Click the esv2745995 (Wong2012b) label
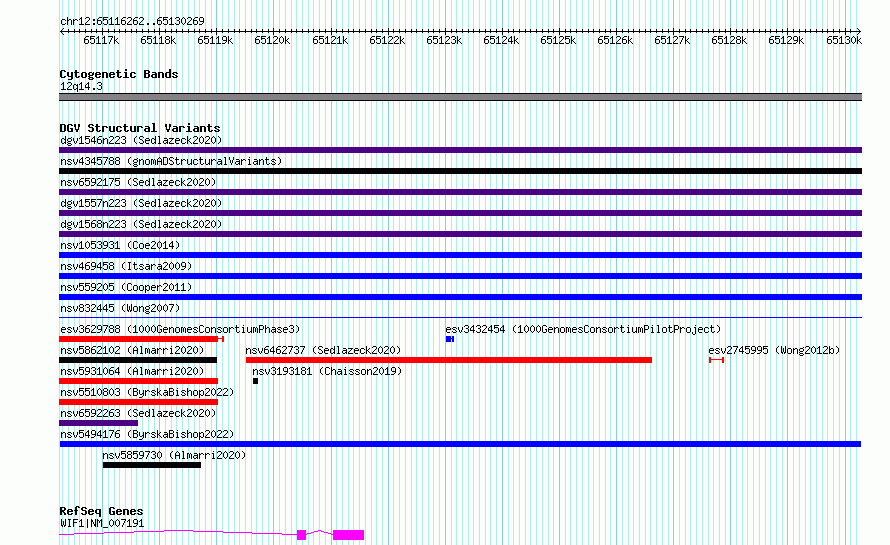The height and width of the screenshot is (545, 890). click(x=774, y=350)
